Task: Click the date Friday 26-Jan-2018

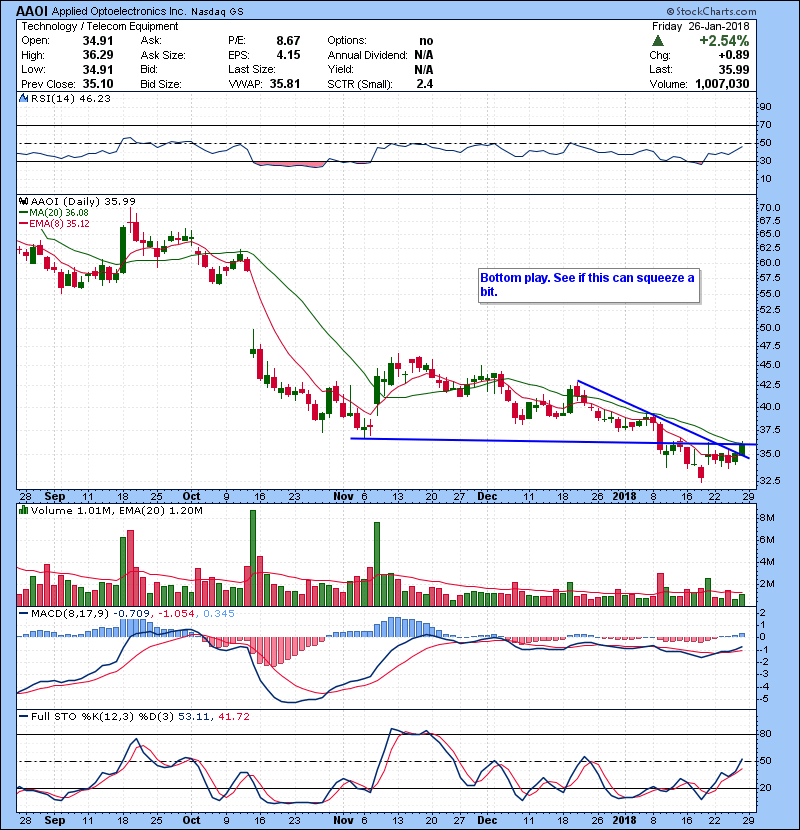Action: pos(700,26)
